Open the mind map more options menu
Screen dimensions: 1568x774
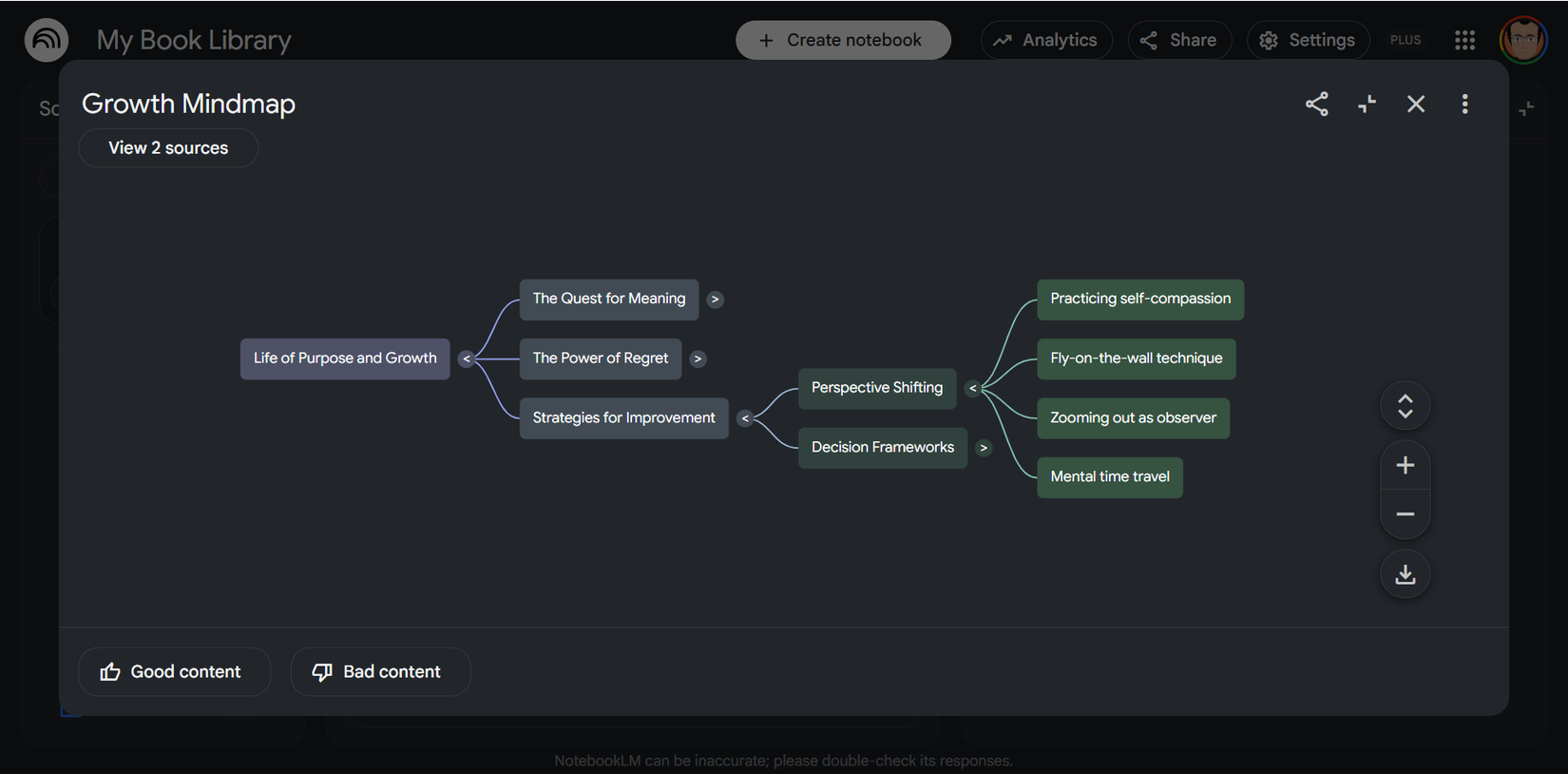[x=1464, y=104]
